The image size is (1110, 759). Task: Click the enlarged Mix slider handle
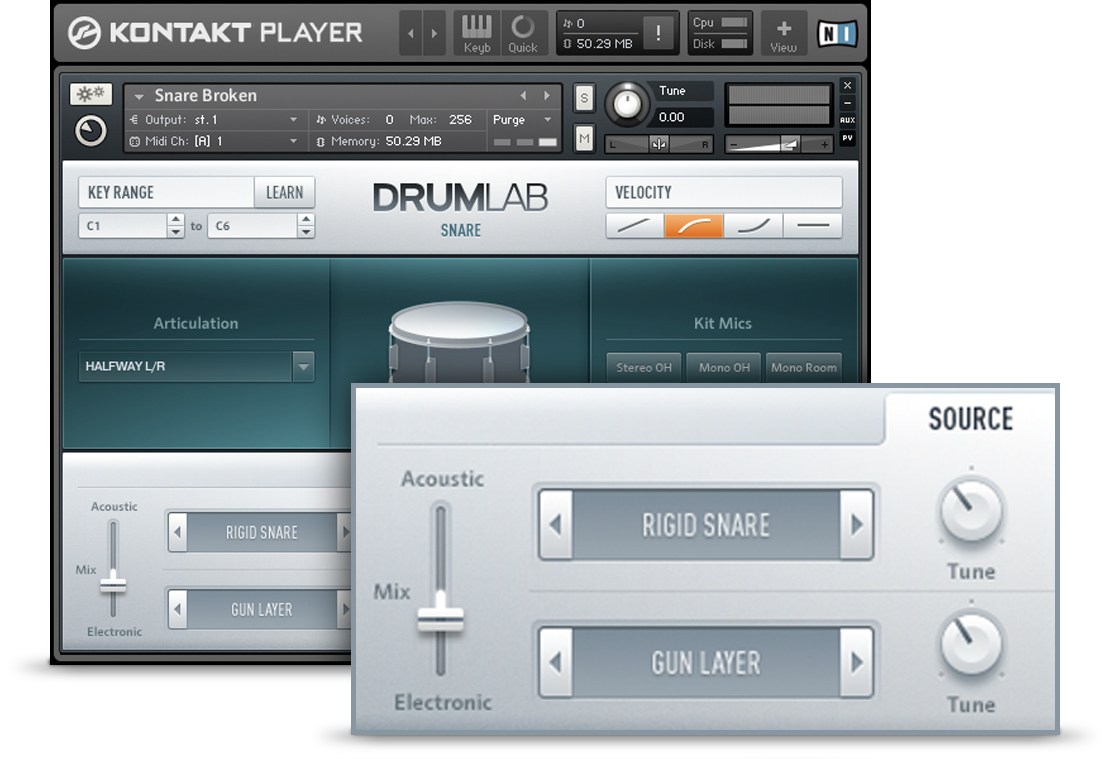440,620
